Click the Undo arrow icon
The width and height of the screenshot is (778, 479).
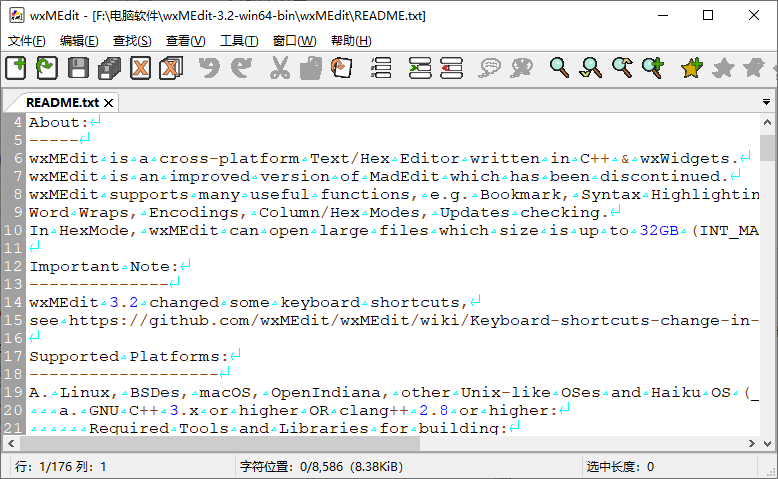[209, 68]
